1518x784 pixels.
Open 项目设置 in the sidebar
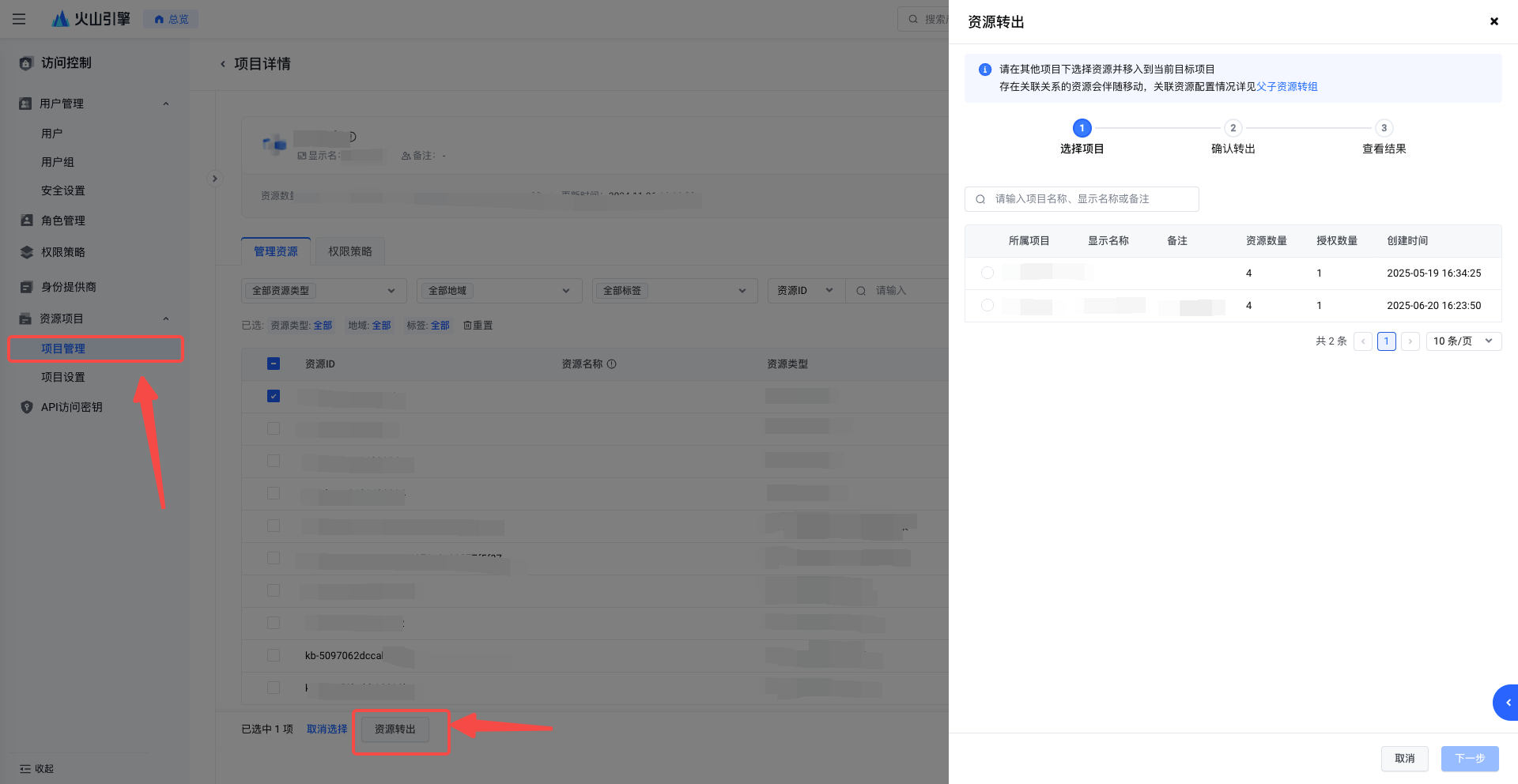click(63, 377)
